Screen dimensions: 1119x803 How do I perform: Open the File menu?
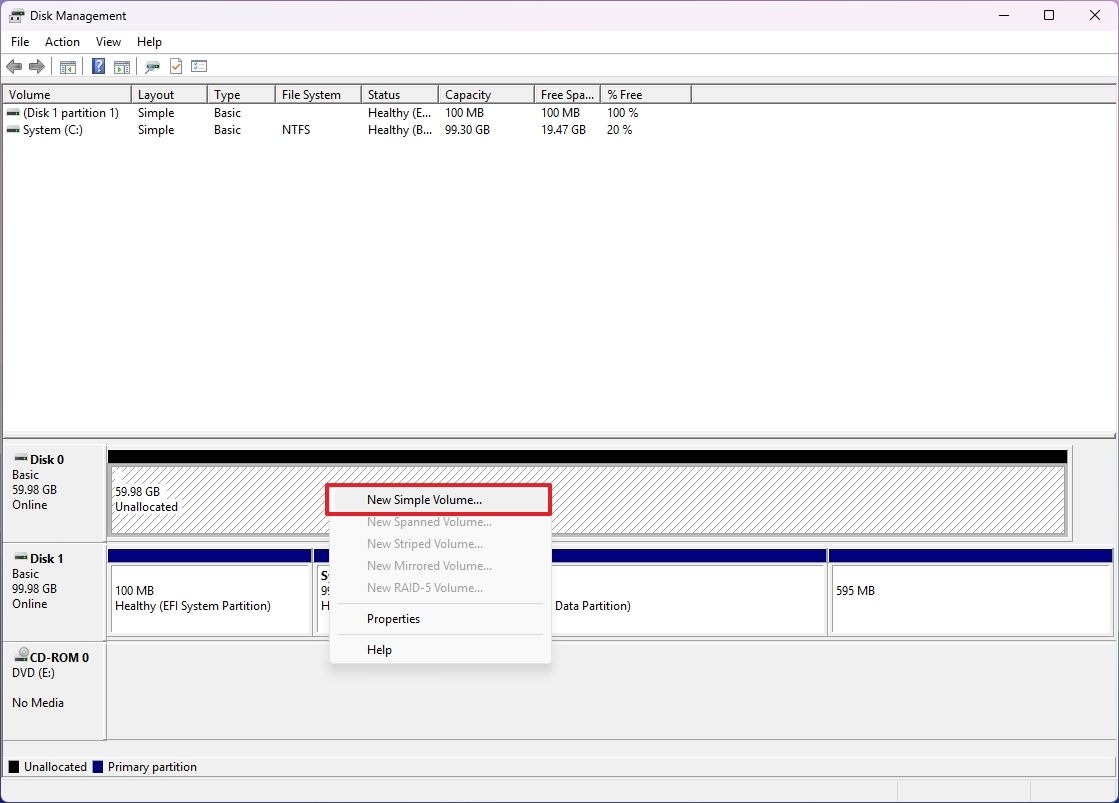click(x=19, y=42)
